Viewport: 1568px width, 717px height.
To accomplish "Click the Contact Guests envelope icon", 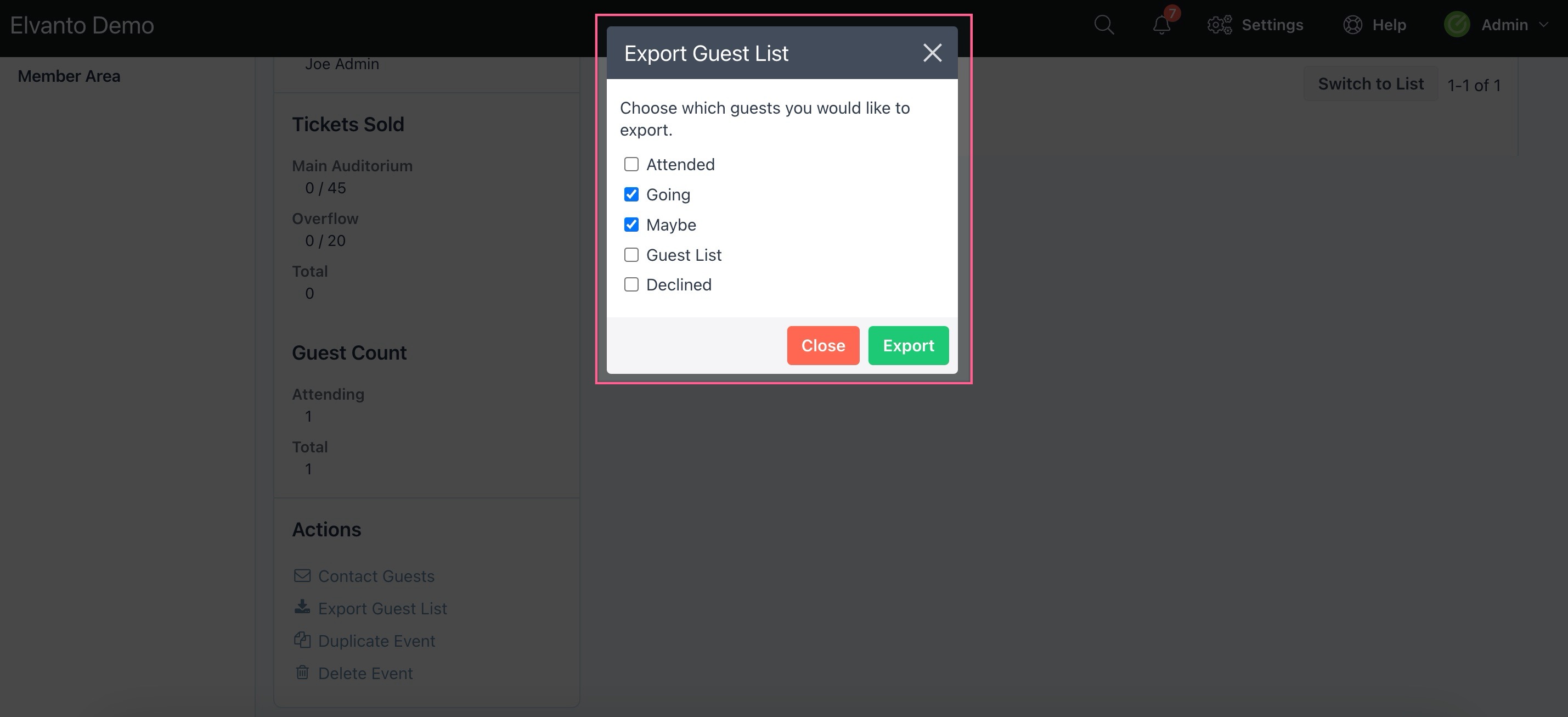I will click(302, 576).
